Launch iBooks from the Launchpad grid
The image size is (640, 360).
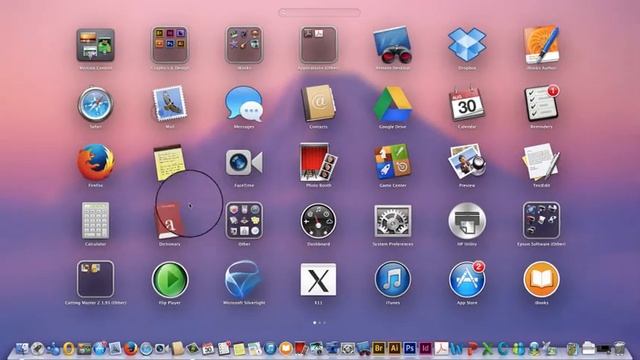(541, 280)
